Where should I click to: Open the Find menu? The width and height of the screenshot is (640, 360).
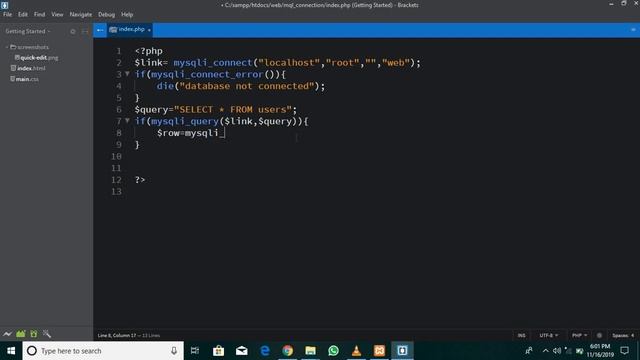(x=40, y=14)
